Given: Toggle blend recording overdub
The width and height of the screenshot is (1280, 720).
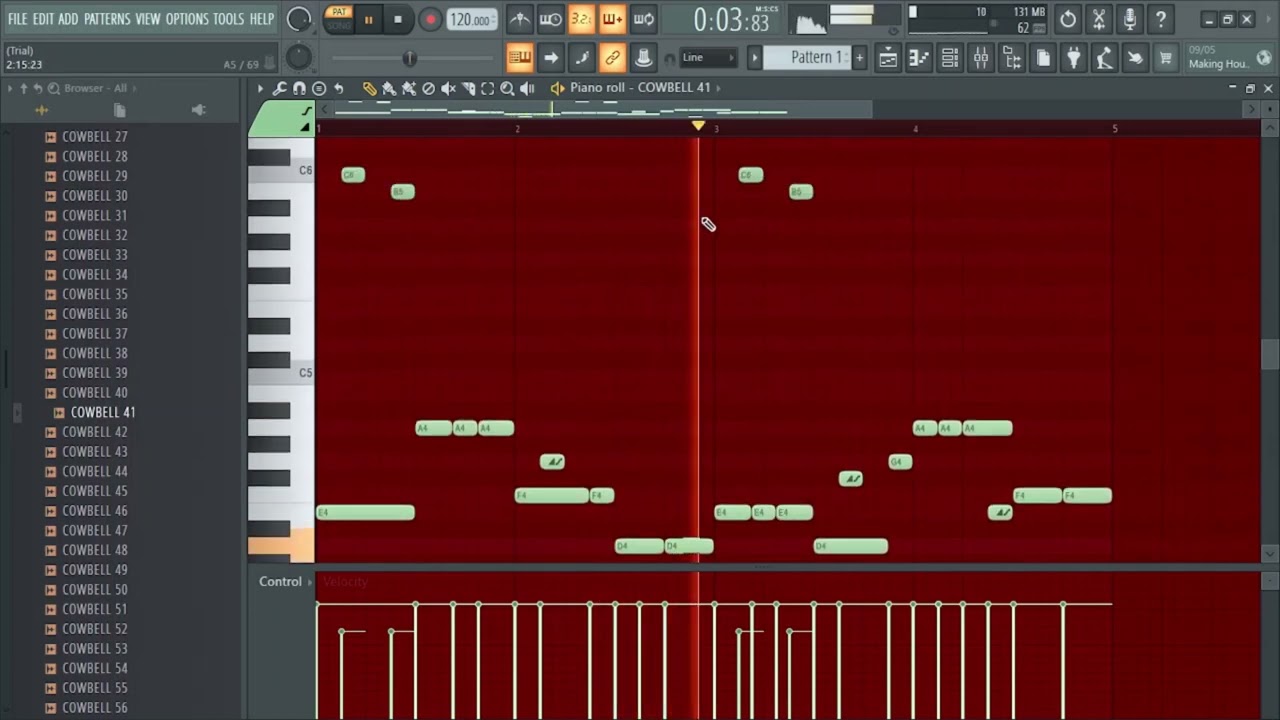Looking at the screenshot, I should click(x=613, y=19).
